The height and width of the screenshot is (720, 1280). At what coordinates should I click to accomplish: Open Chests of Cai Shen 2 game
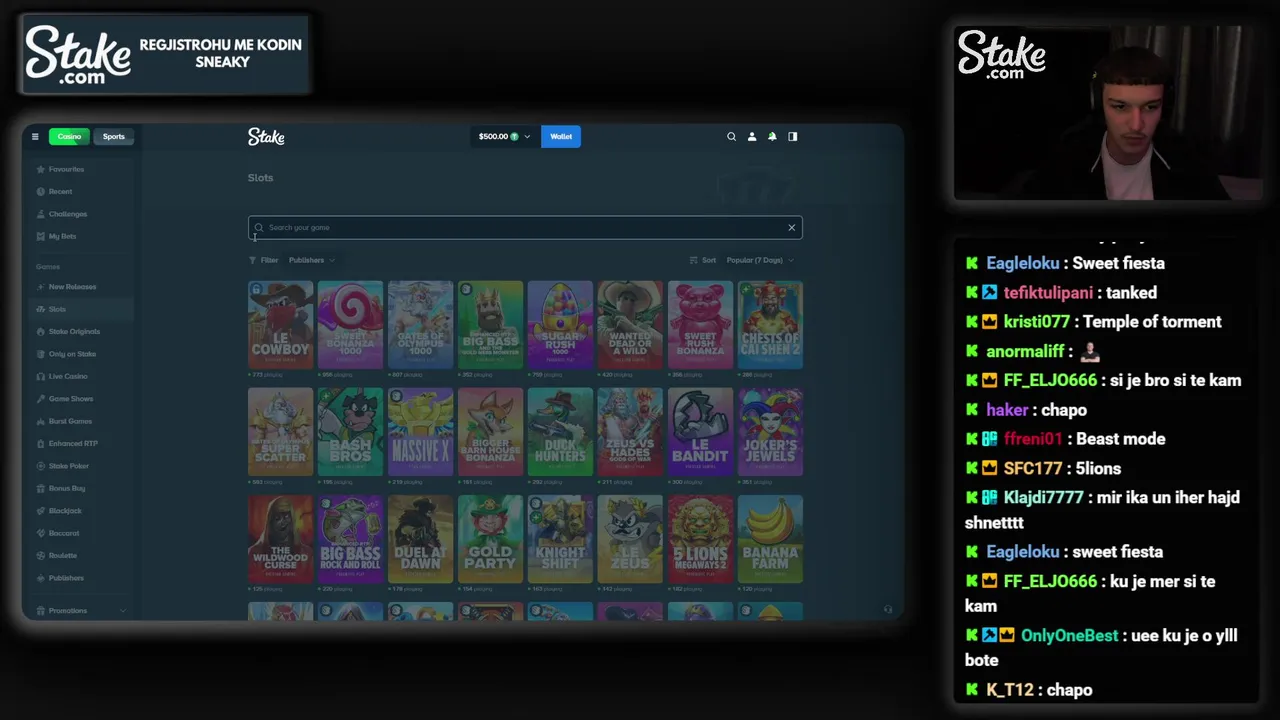pyautogui.click(x=770, y=325)
